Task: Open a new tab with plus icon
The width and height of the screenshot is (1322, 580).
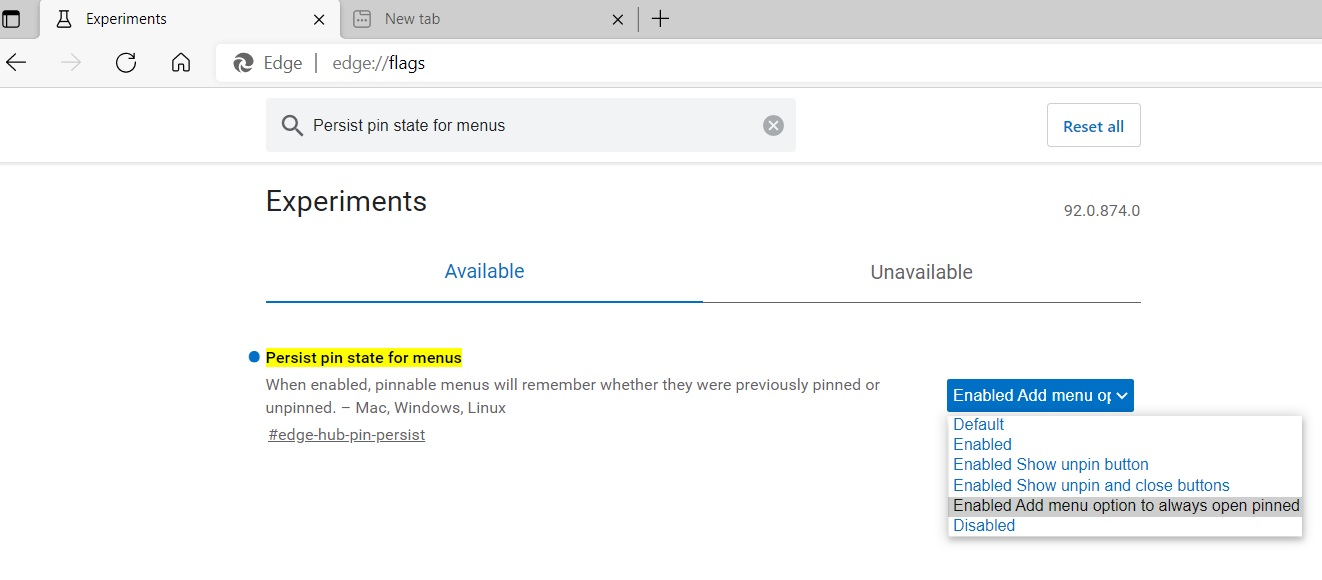Action: pyautogui.click(x=660, y=19)
